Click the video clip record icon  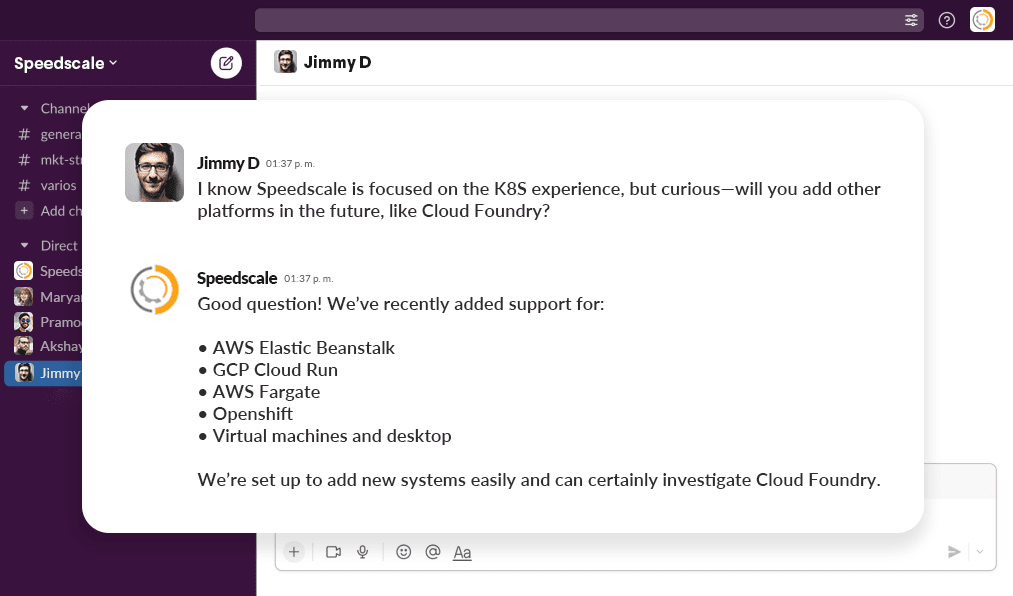pos(333,552)
